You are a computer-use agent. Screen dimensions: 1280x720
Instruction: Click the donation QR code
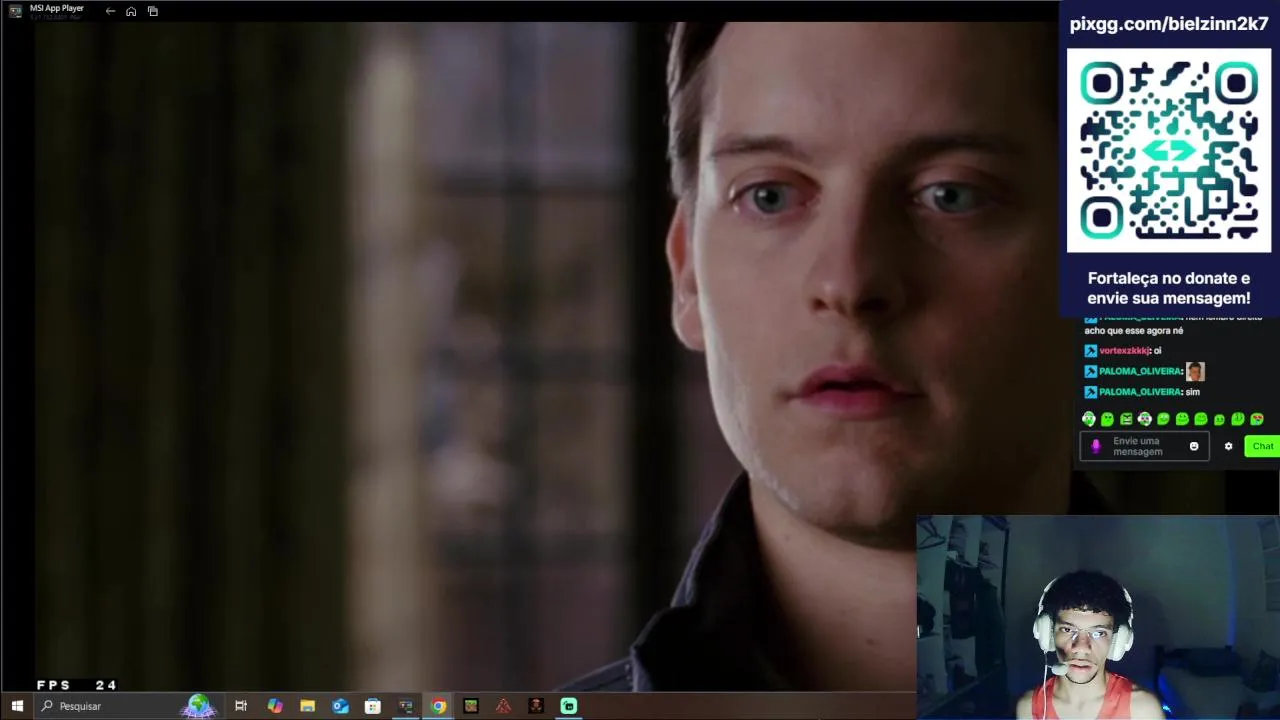point(1169,150)
